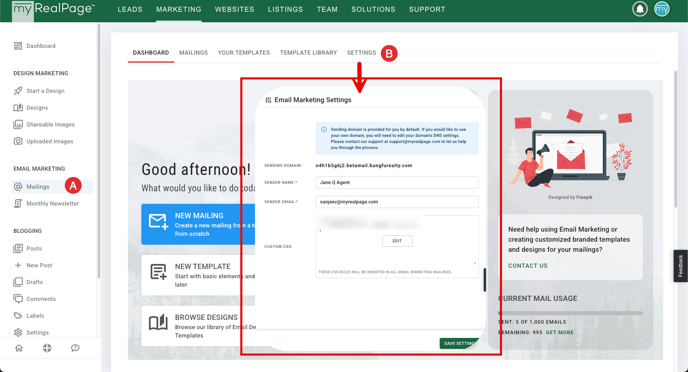Viewport: 688px width, 372px height.
Task: Click the Sender Name input field
Action: [397, 182]
